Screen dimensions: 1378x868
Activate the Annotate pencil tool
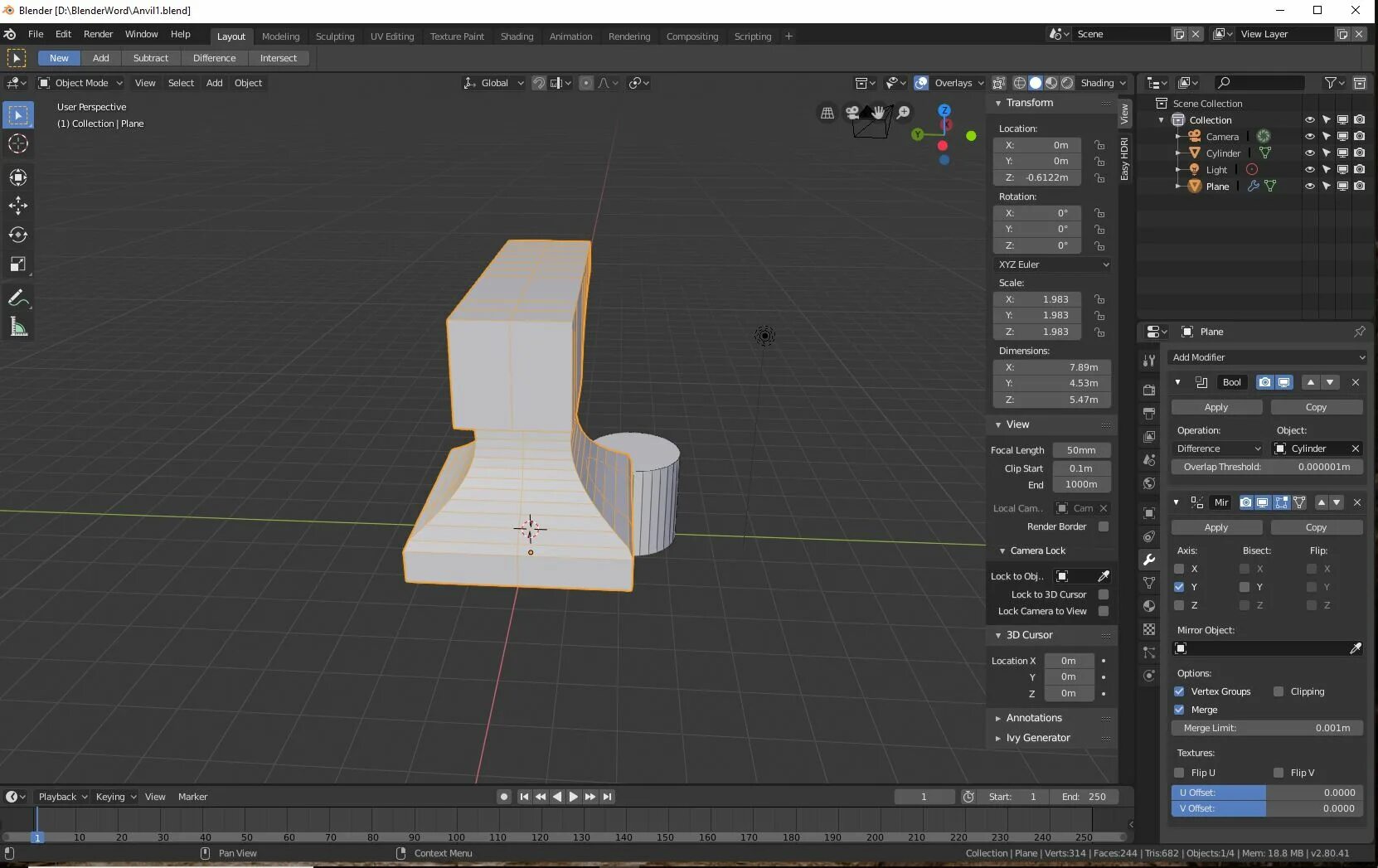[17, 298]
